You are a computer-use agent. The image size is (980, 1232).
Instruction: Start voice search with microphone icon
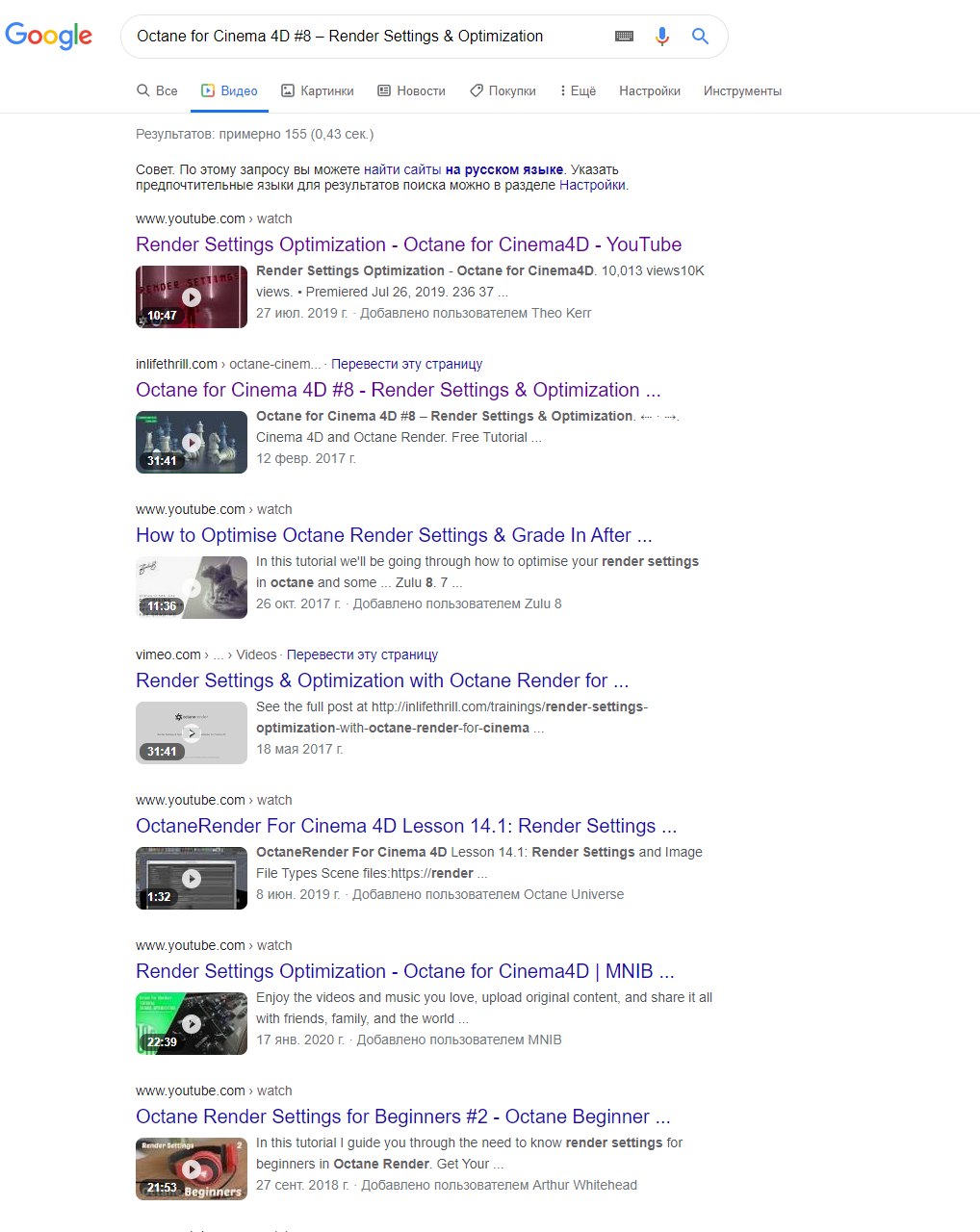click(662, 37)
